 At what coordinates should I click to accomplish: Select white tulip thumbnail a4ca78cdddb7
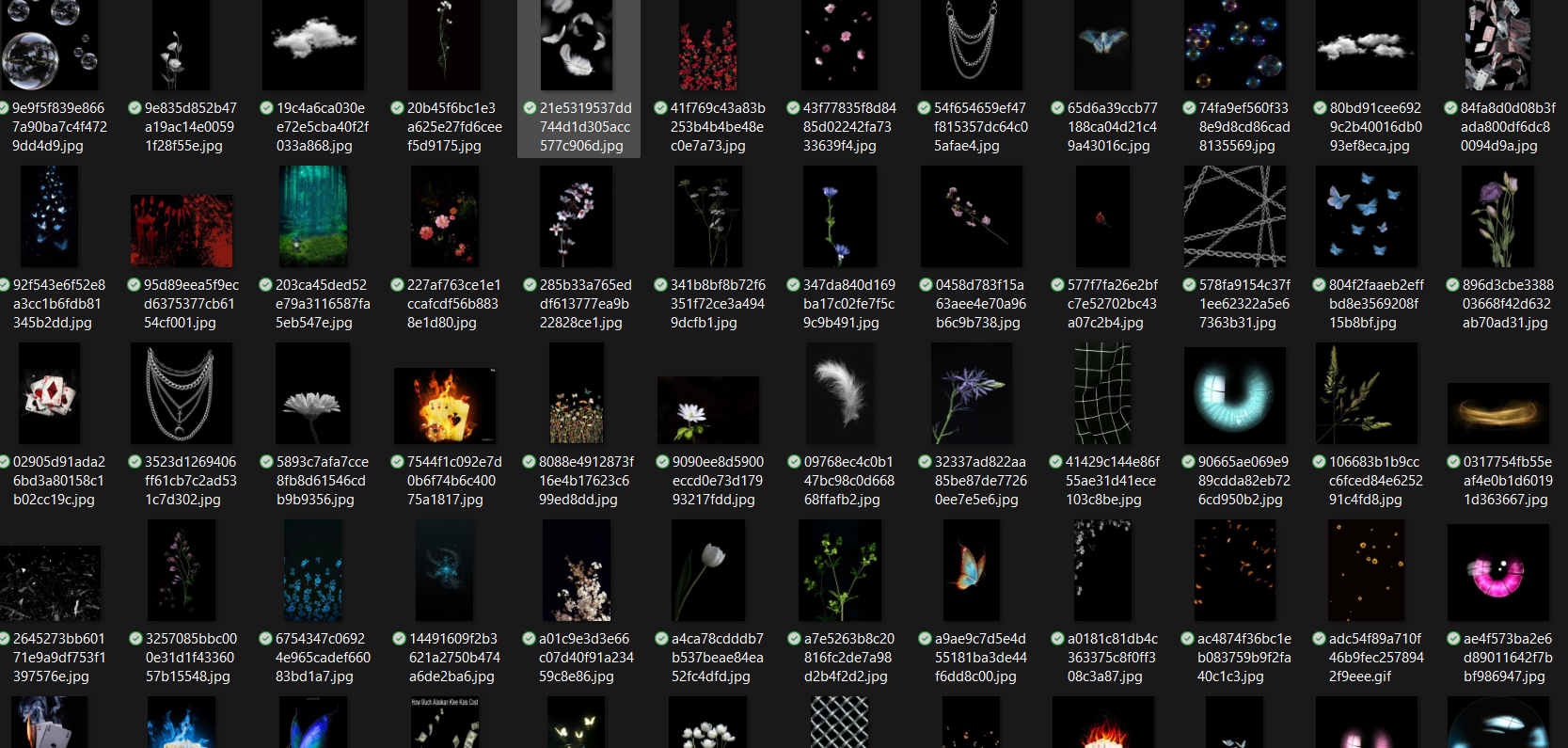[x=708, y=570]
